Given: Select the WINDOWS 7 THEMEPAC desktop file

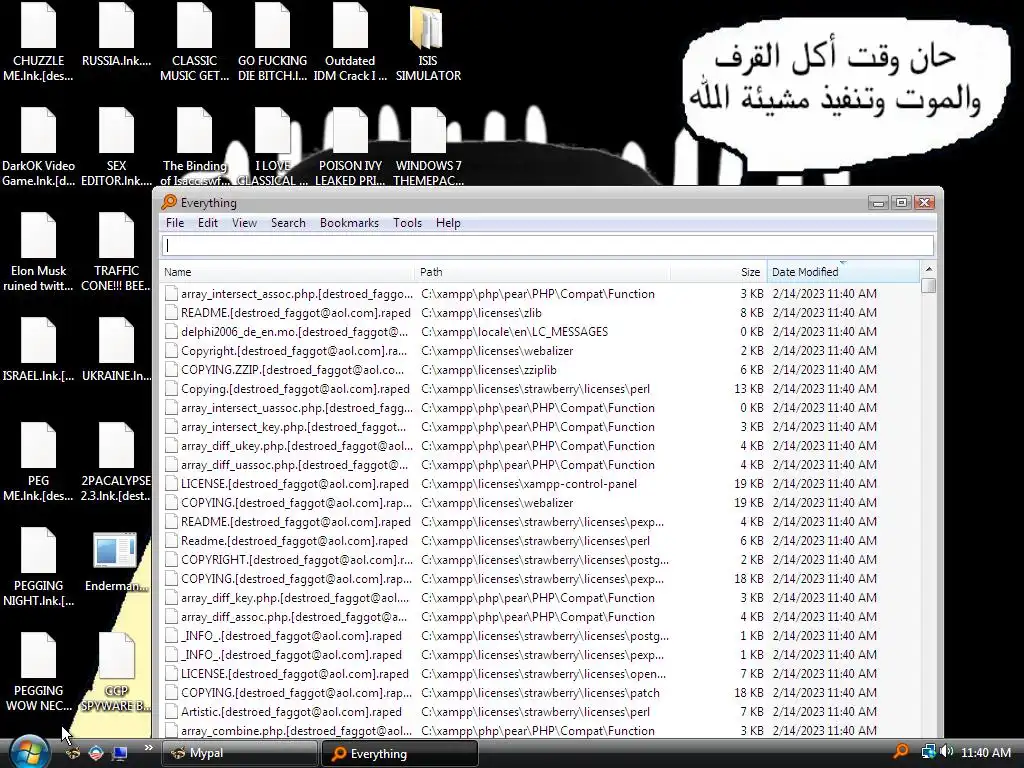Looking at the screenshot, I should pyautogui.click(x=428, y=148).
